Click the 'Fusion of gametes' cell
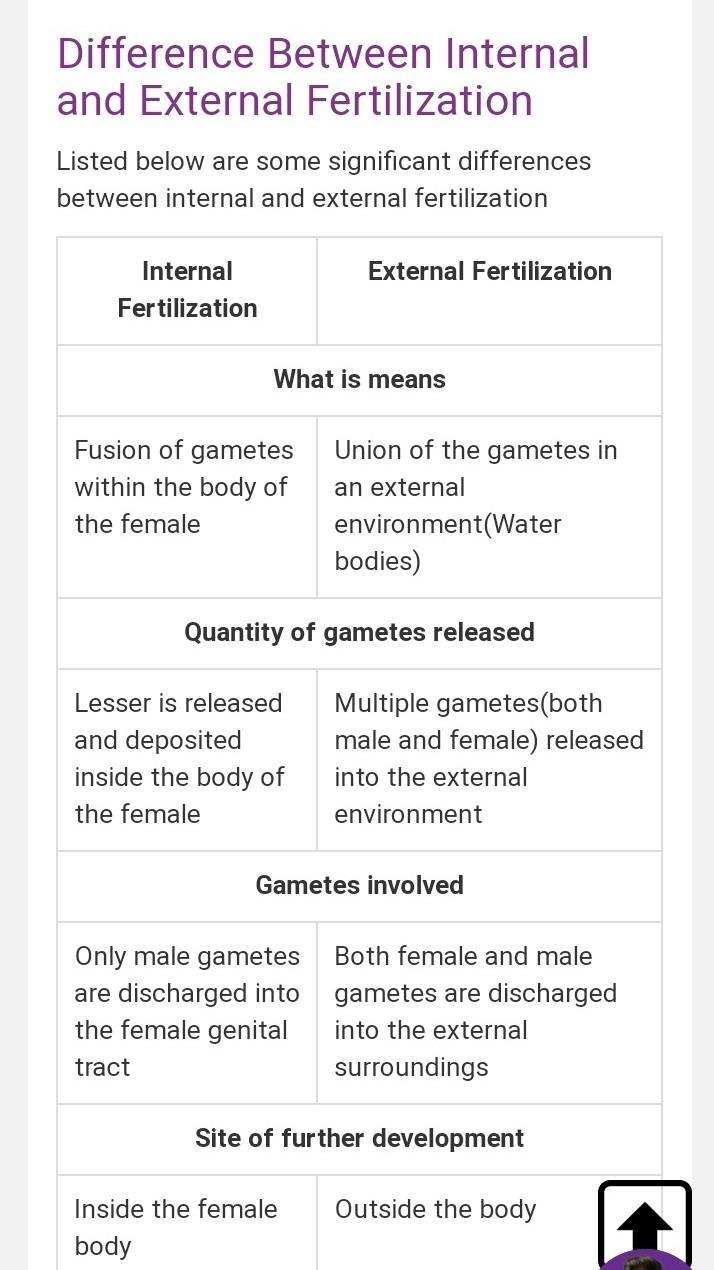Image resolution: width=714 pixels, height=1270 pixels. click(187, 507)
